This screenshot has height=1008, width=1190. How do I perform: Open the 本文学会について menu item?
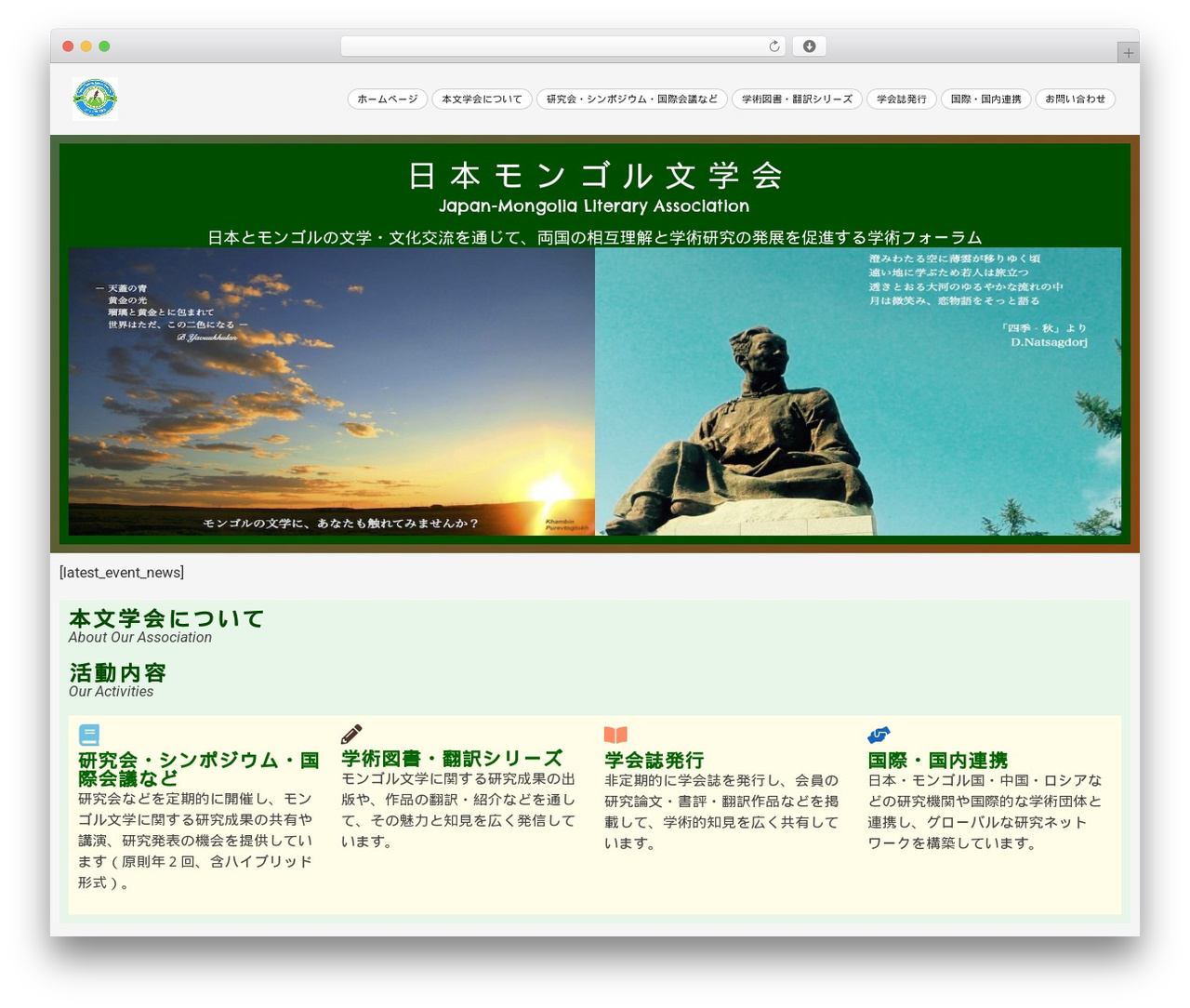[x=482, y=99]
